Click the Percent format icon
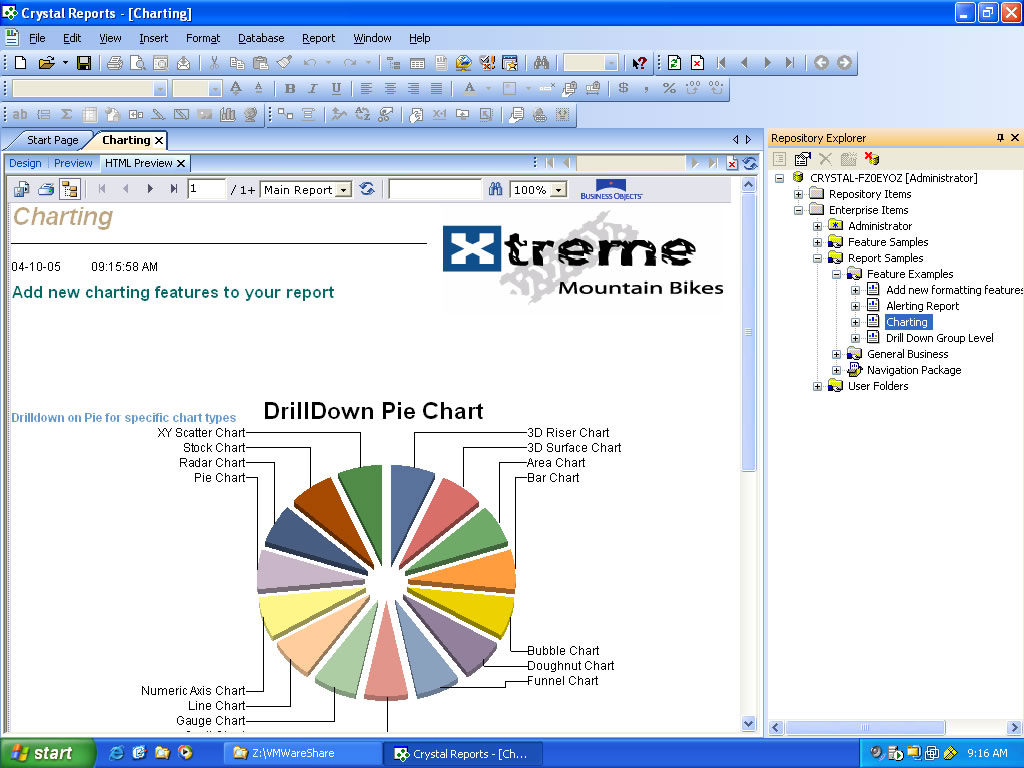The width and height of the screenshot is (1024, 768). (x=669, y=88)
